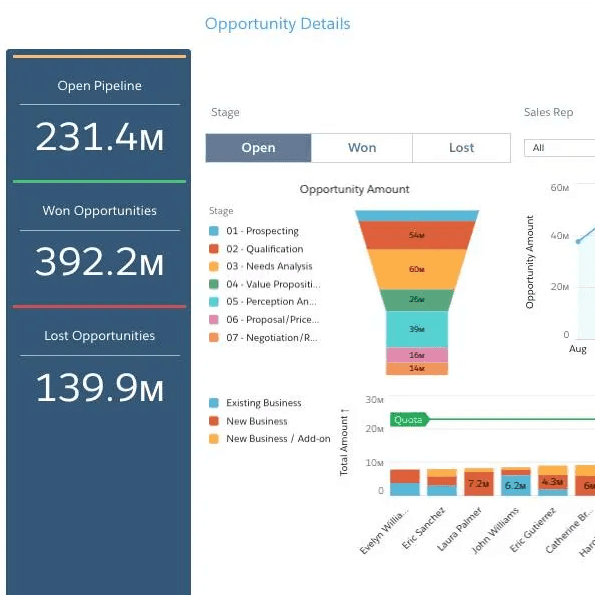Click the 07 - Negotiation legend swatch

(x=214, y=337)
